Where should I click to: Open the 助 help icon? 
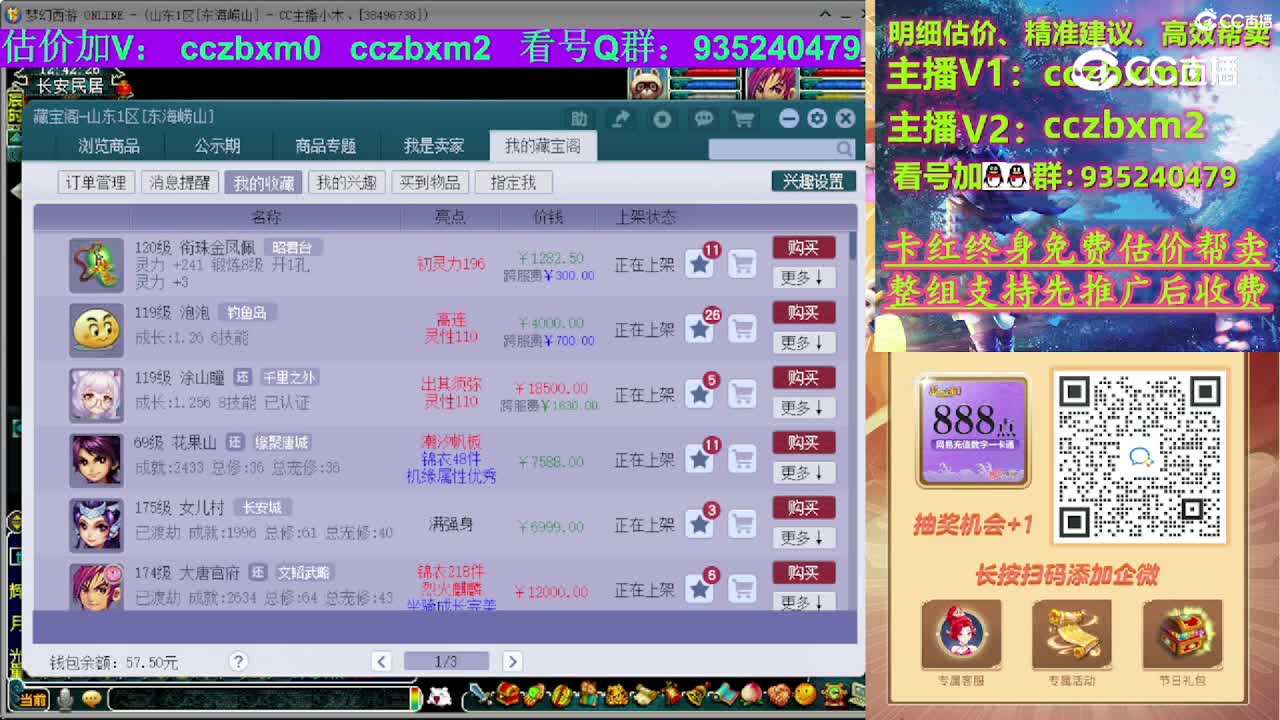[580, 117]
